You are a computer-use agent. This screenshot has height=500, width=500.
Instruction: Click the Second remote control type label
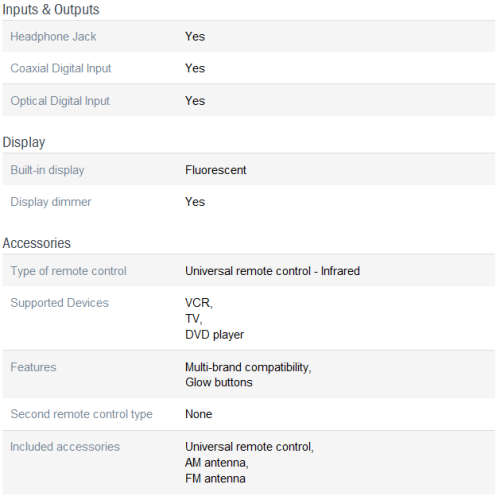tap(81, 414)
